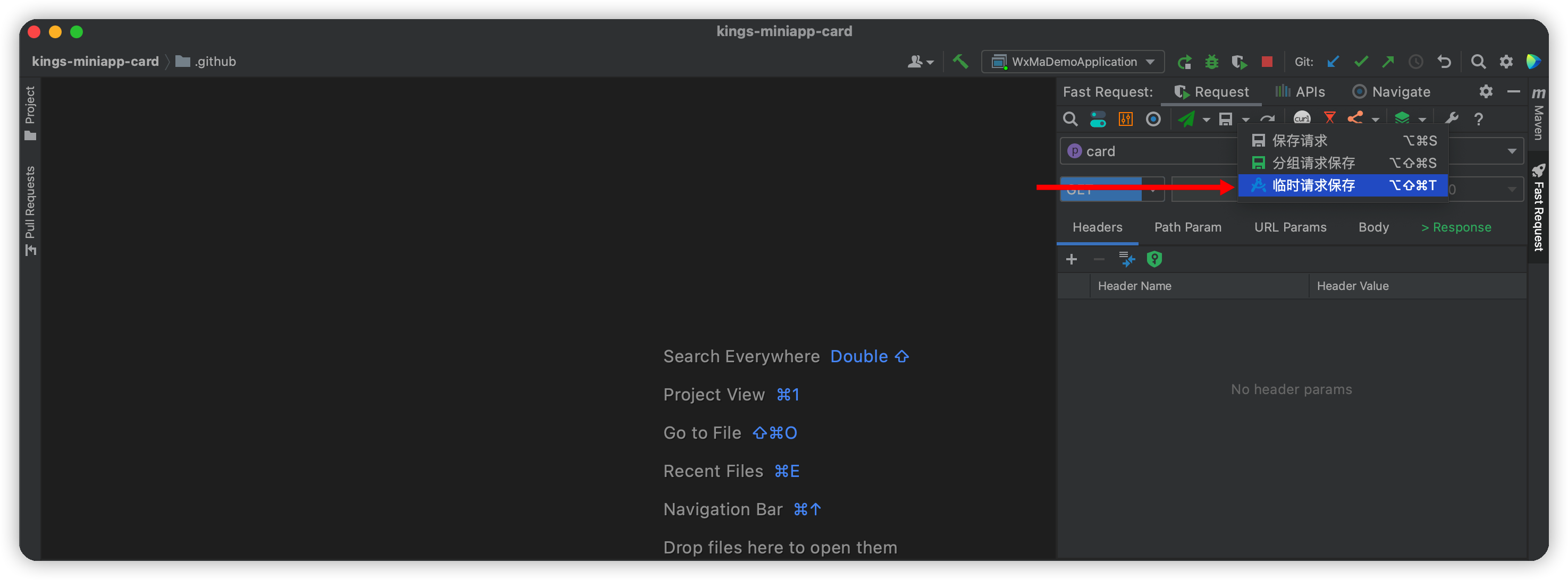Switch to the URL Params tab
Screen dimensions: 1568x580
(x=1290, y=227)
